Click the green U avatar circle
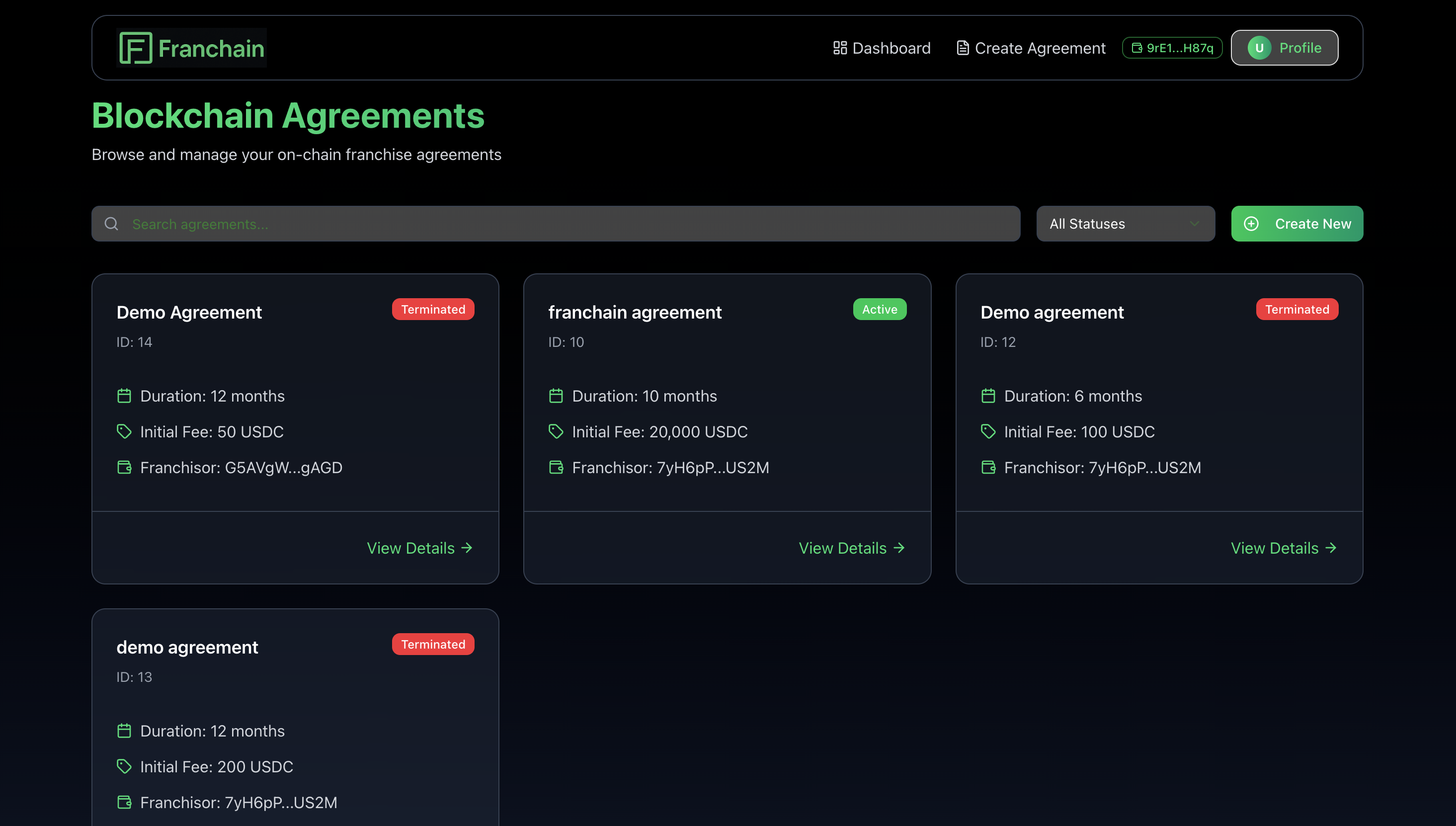This screenshot has width=1456, height=826. pos(1259,48)
